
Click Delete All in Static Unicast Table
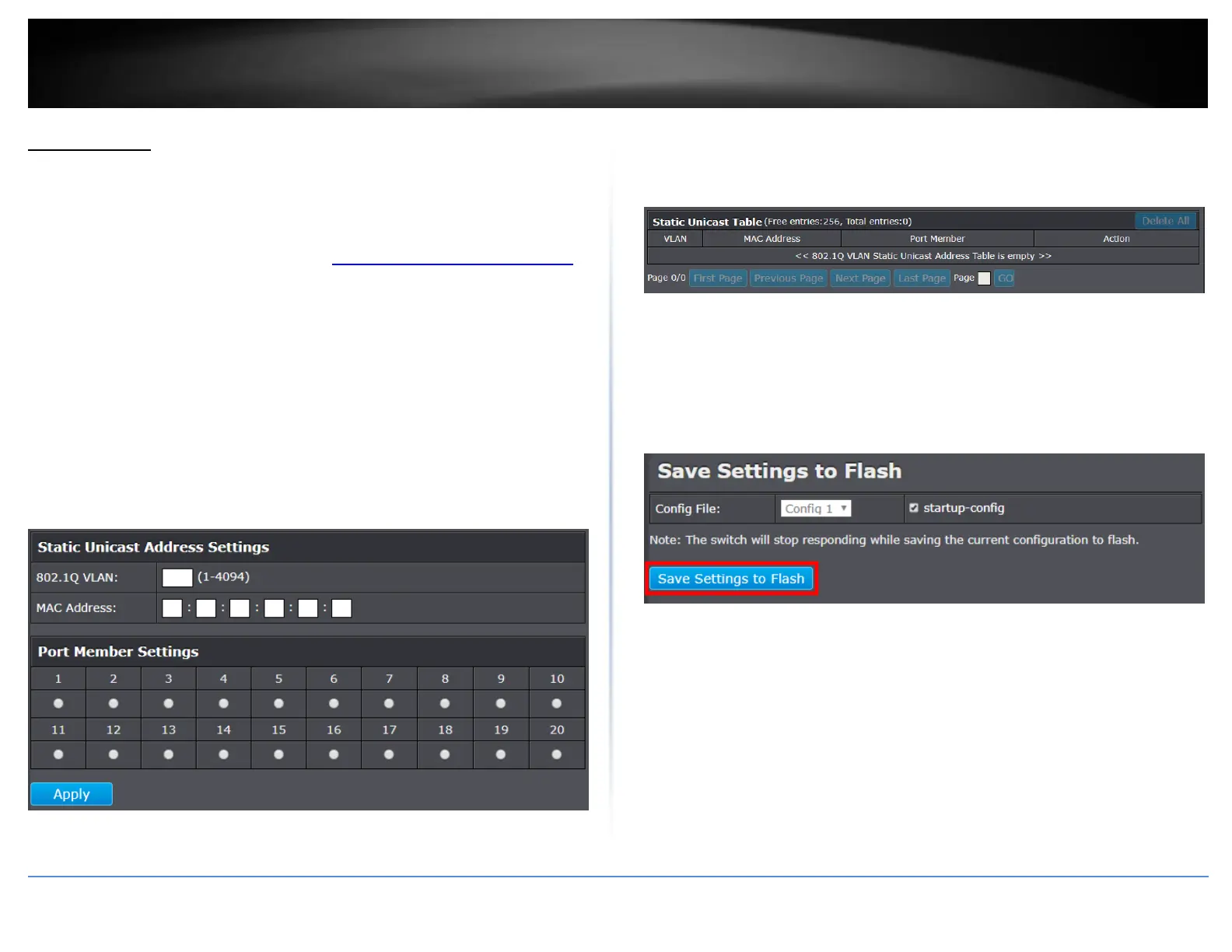tap(1165, 221)
